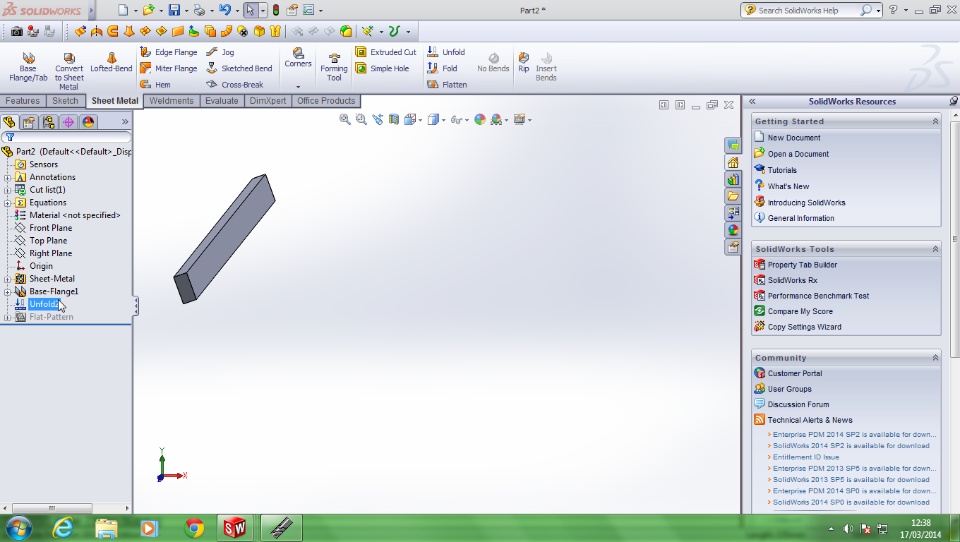The height and width of the screenshot is (542, 960).
Task: Open the Hide/Show Items dropdown
Action: point(467,120)
